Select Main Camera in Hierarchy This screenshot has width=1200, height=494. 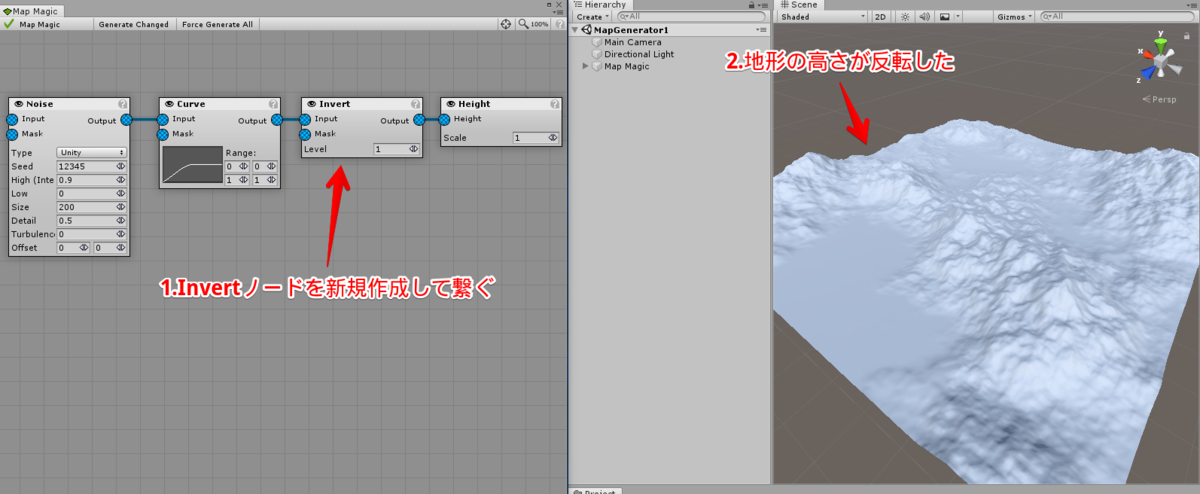coord(632,42)
